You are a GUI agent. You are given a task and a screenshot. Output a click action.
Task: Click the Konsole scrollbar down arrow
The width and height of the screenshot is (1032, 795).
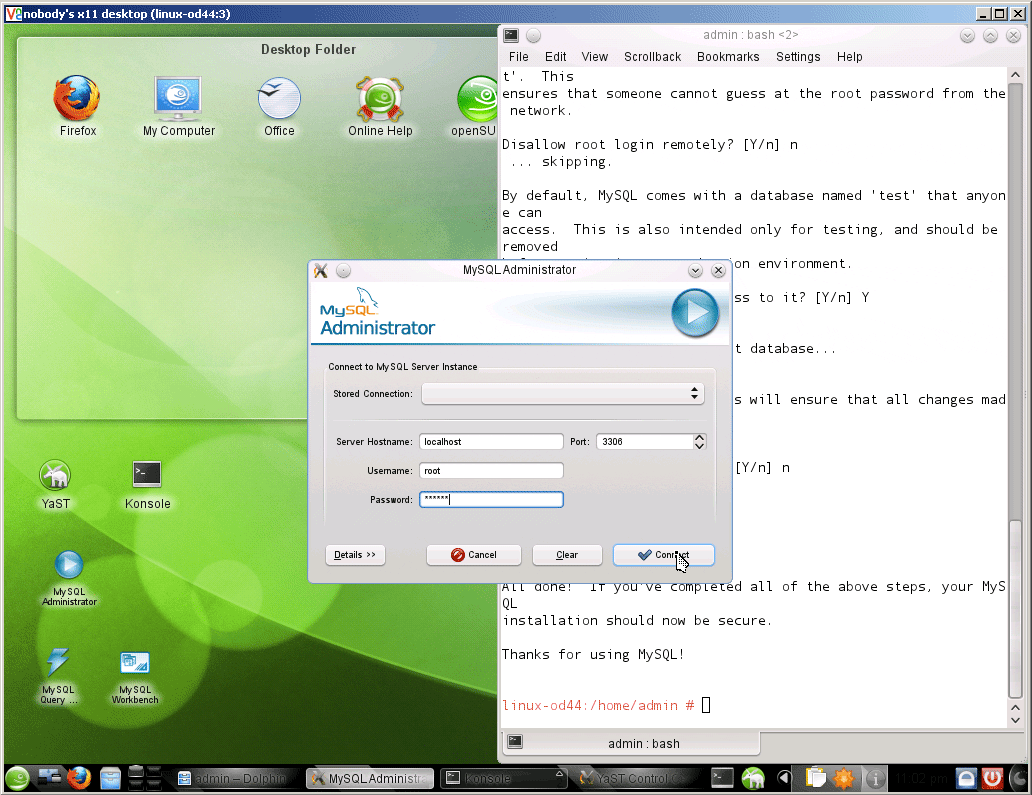(x=1015, y=719)
